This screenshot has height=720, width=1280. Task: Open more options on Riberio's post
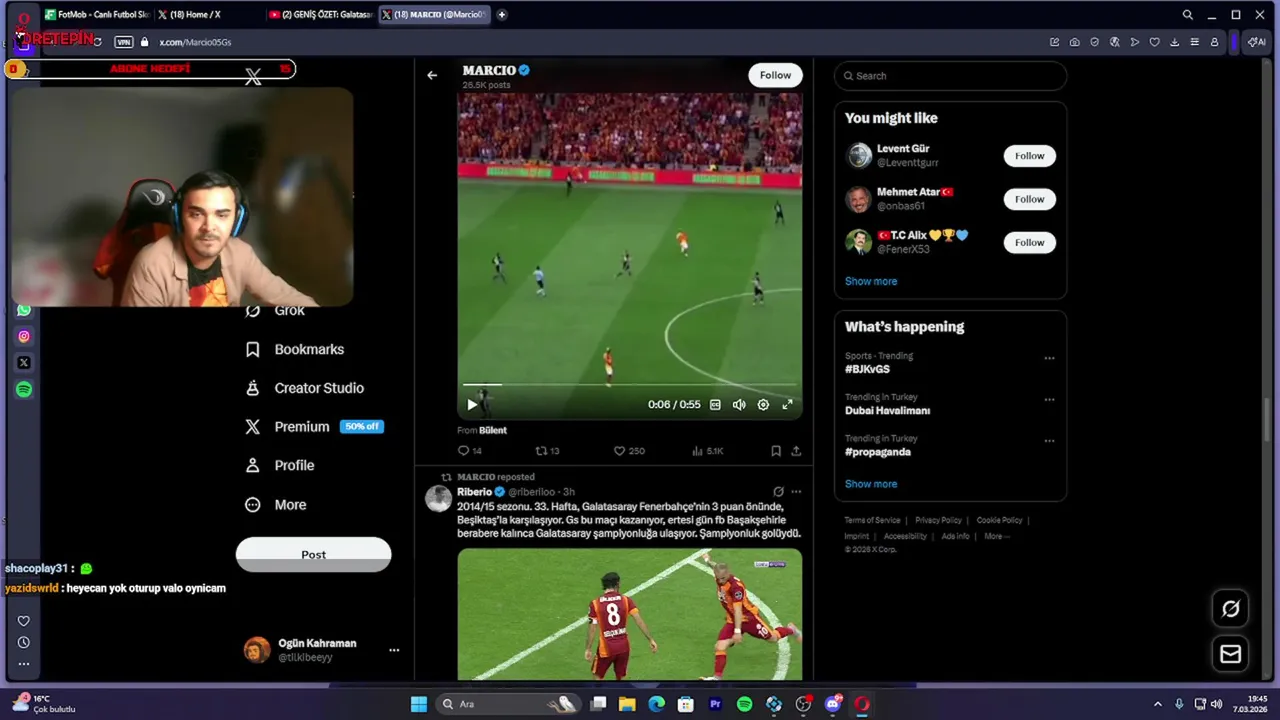point(796,492)
